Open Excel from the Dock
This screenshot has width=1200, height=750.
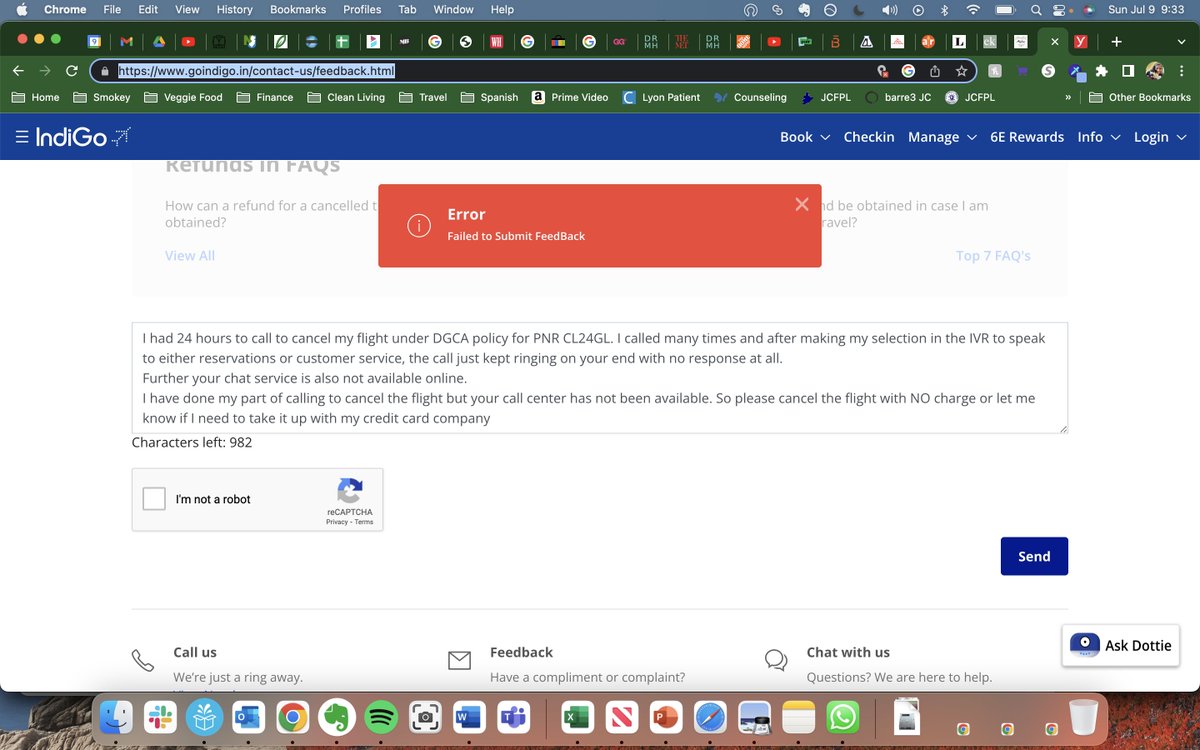pyautogui.click(x=578, y=717)
